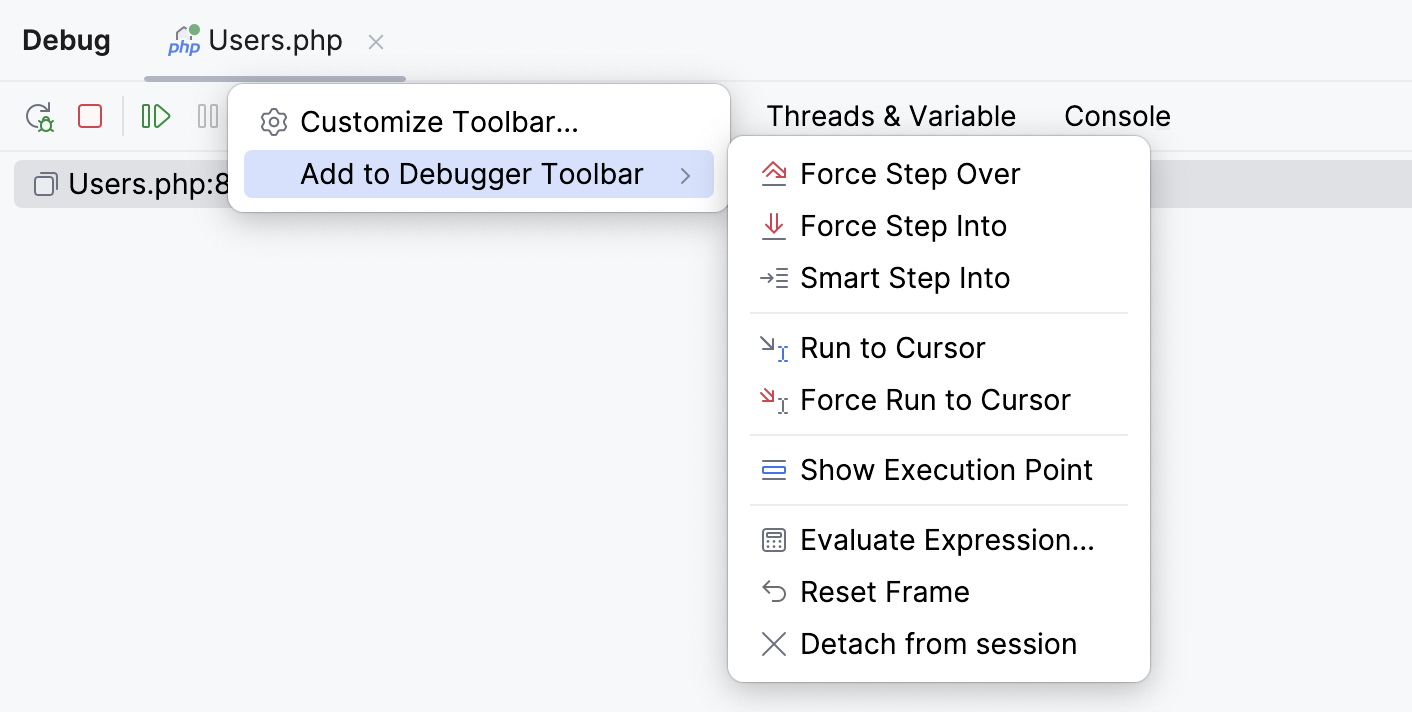Stop the debug session red square icon

tap(89, 116)
